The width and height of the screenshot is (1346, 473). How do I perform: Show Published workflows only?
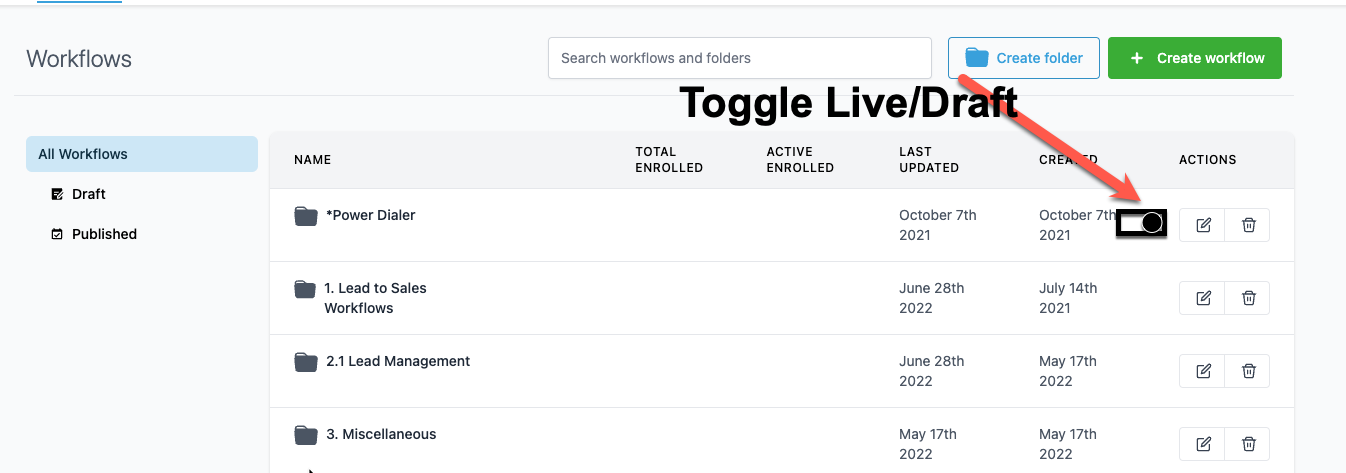[x=104, y=234]
